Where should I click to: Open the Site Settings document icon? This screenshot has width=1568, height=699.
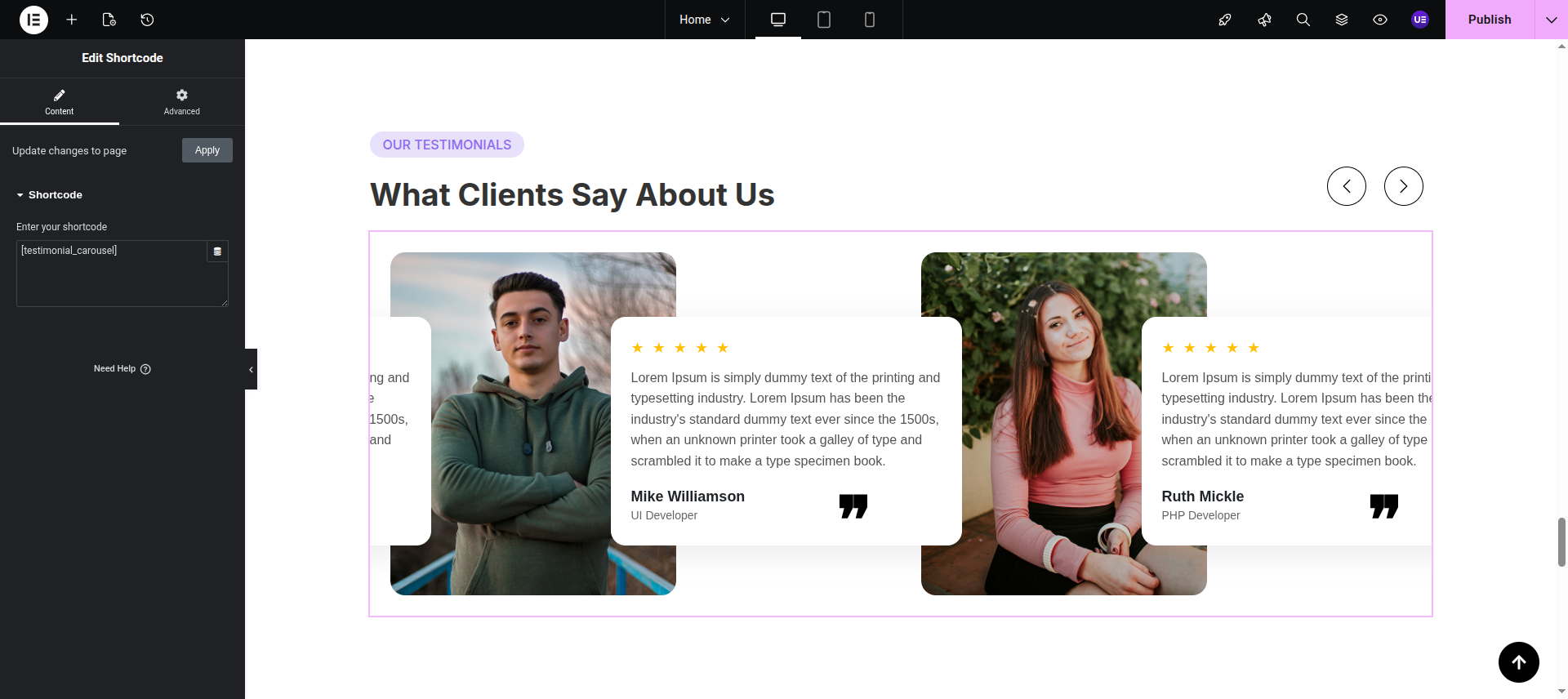[109, 20]
